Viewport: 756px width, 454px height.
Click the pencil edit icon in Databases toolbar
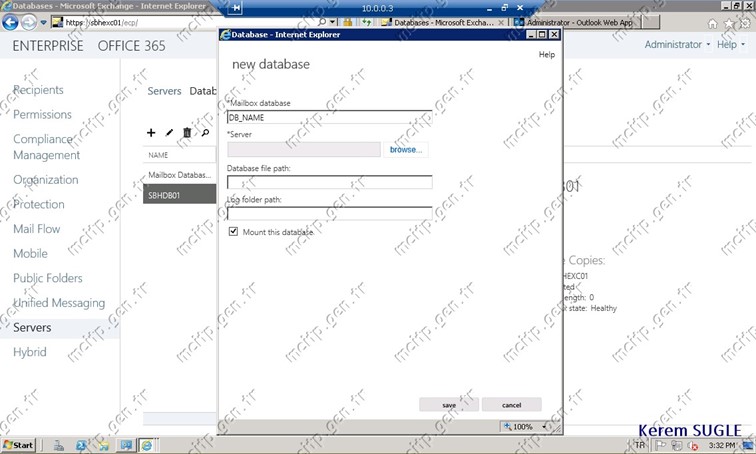[x=169, y=133]
